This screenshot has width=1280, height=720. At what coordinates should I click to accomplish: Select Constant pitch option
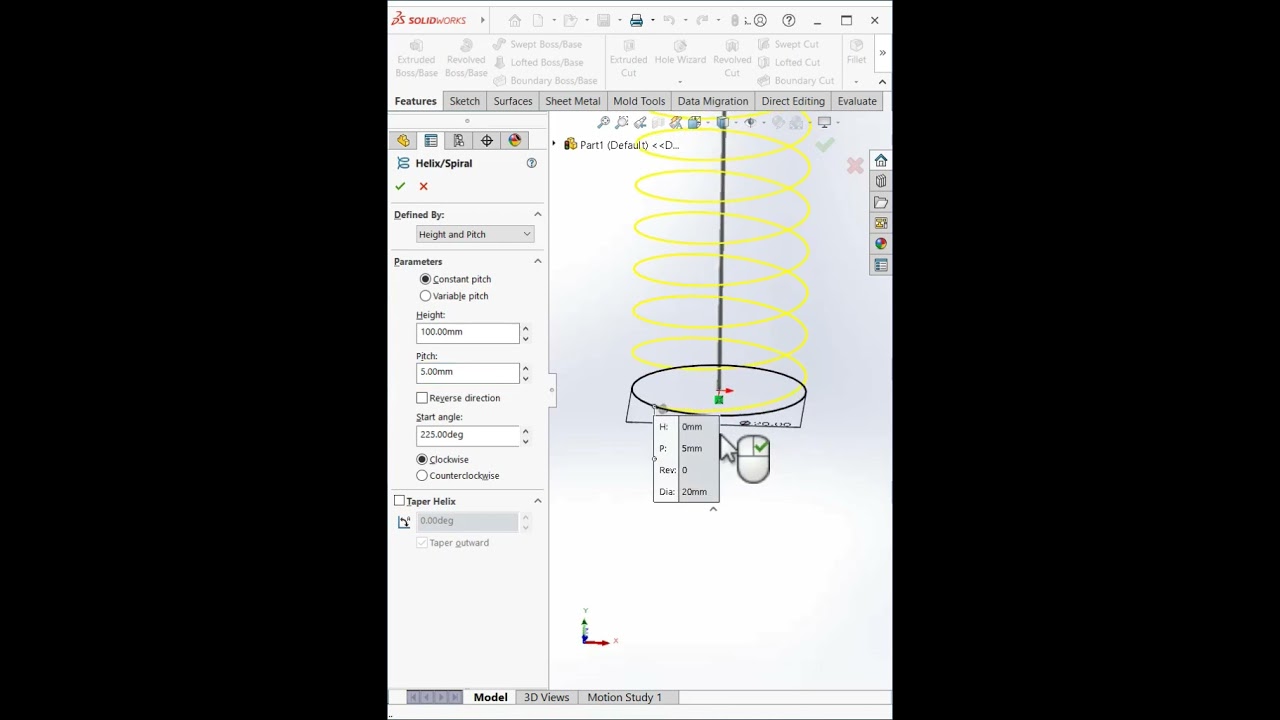pyautogui.click(x=455, y=279)
